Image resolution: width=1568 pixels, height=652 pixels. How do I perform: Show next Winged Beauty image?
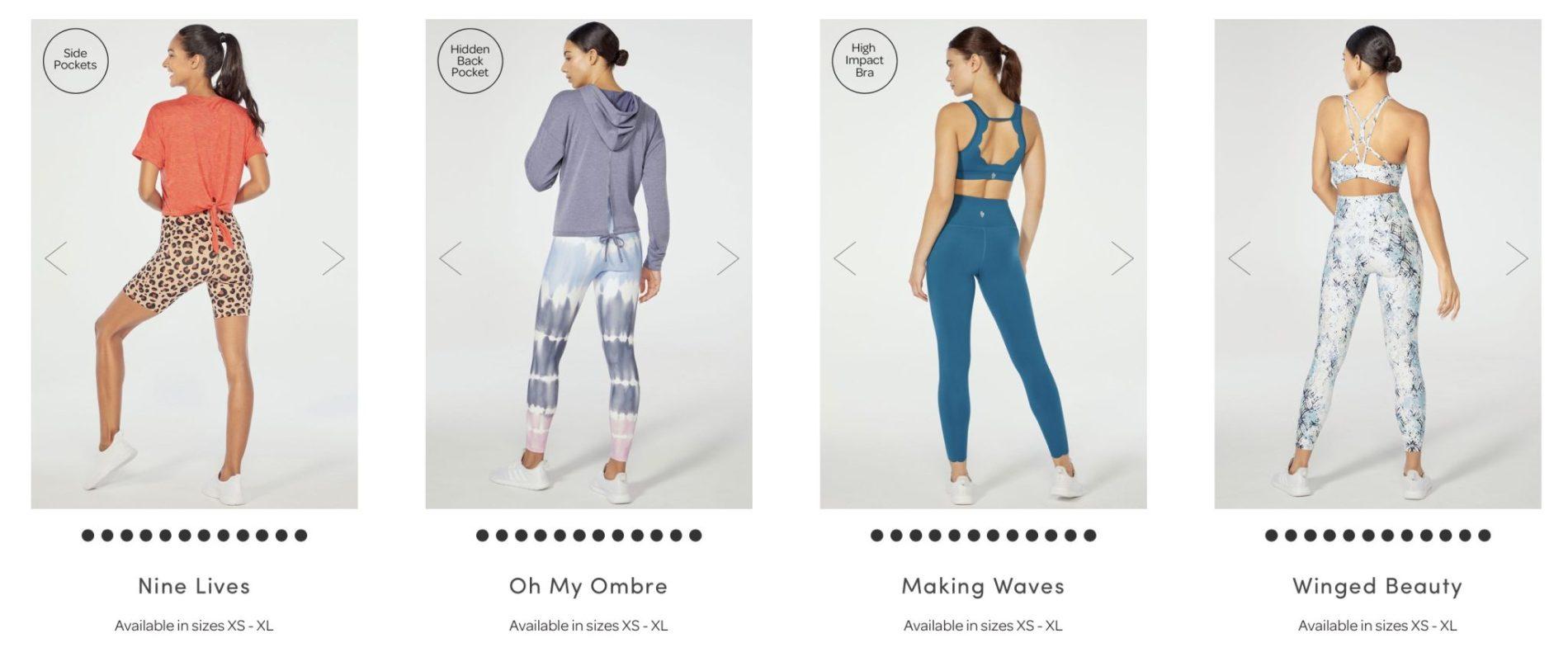point(1517,258)
